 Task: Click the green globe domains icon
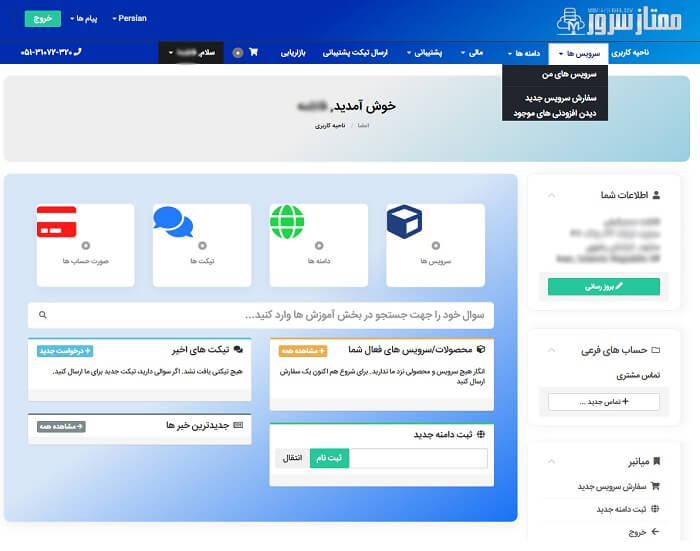click(x=287, y=221)
